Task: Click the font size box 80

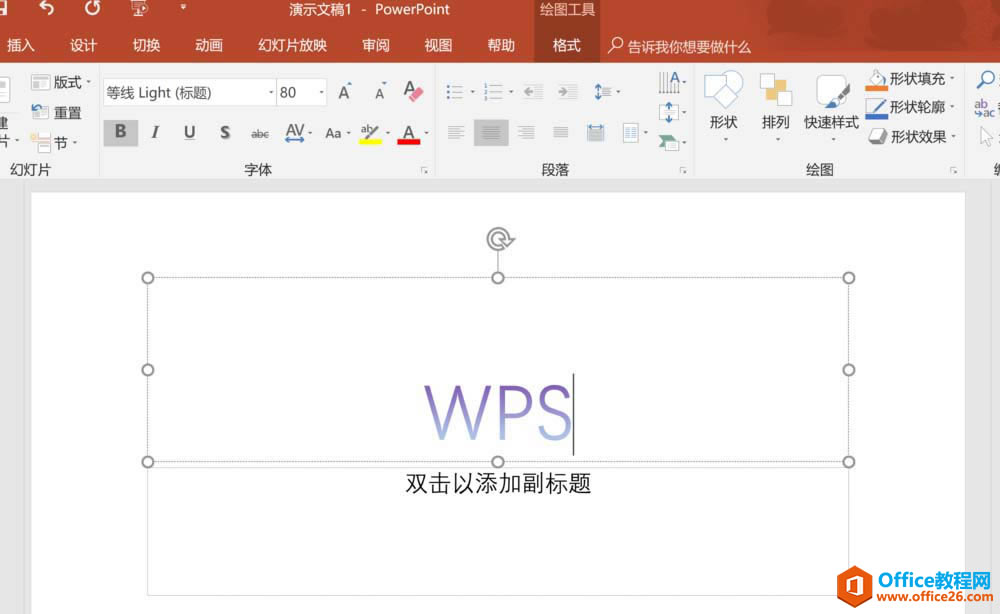Action: 297,92
